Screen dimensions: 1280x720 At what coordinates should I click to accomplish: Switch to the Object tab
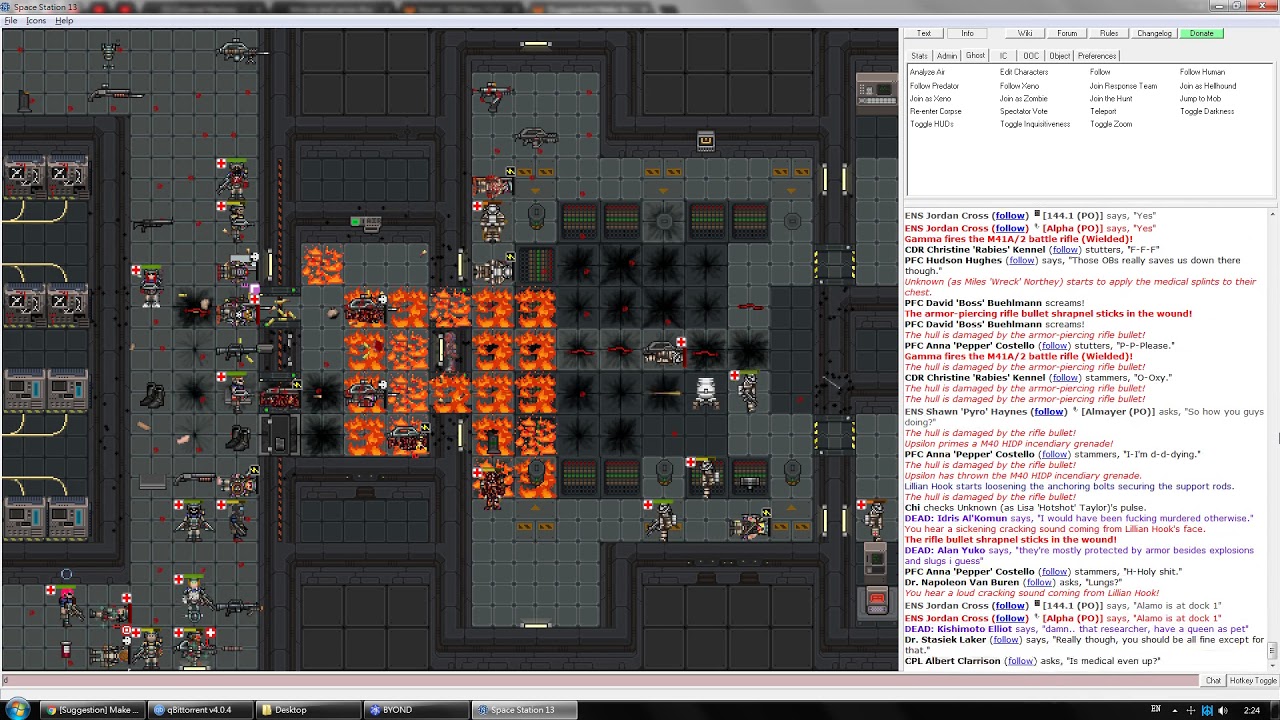click(1060, 56)
